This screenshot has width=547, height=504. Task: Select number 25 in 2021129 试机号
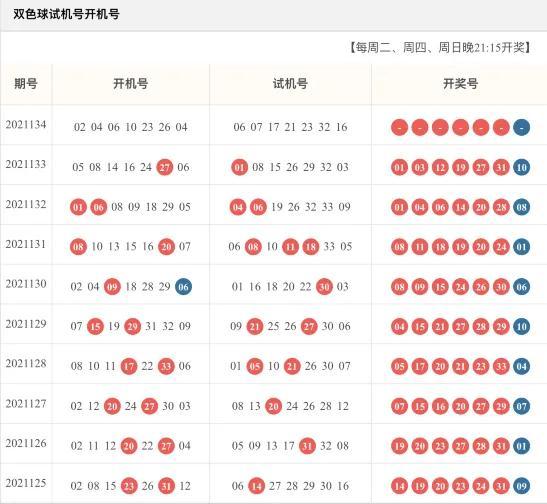click(x=273, y=326)
